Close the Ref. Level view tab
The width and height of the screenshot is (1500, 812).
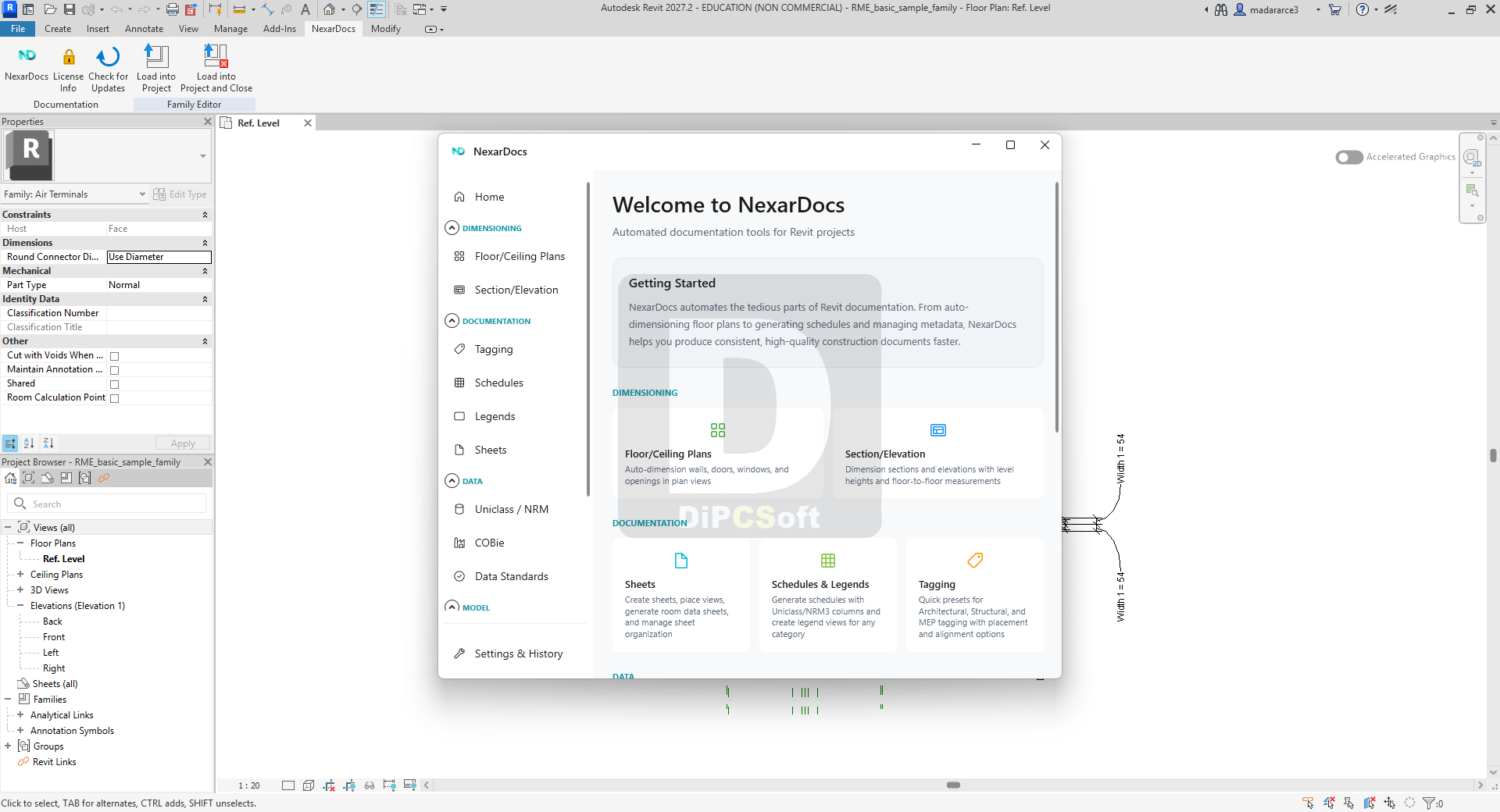[308, 123]
